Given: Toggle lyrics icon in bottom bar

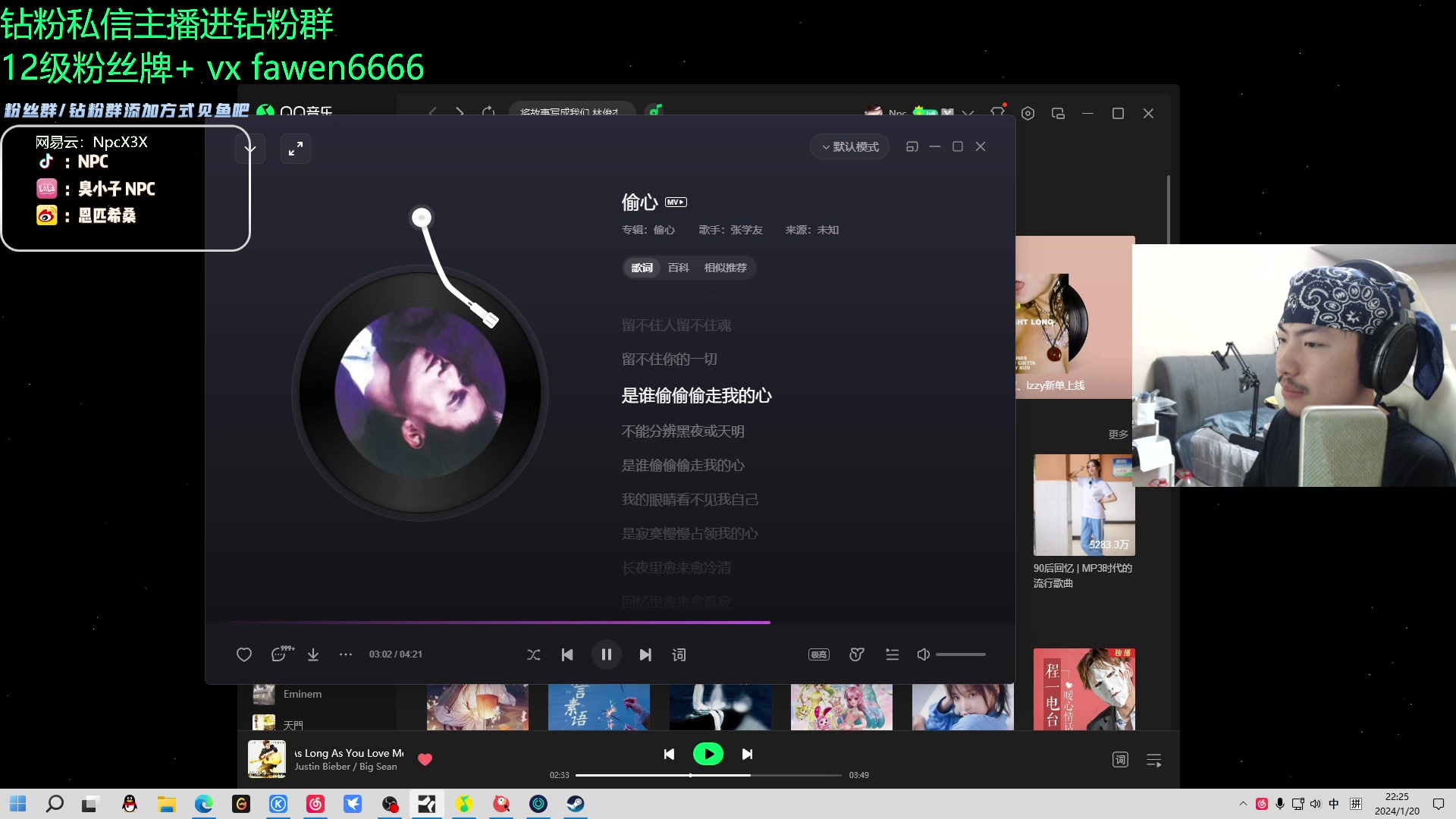Looking at the screenshot, I should (x=1120, y=759).
